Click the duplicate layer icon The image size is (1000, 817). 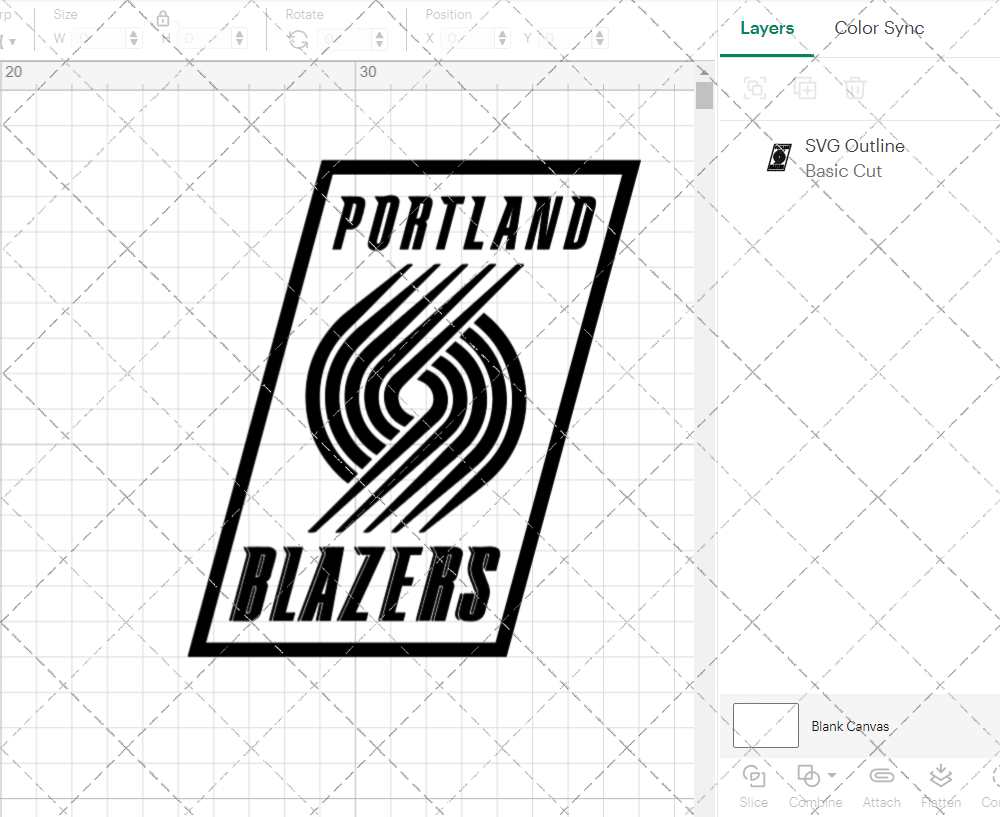[804, 88]
